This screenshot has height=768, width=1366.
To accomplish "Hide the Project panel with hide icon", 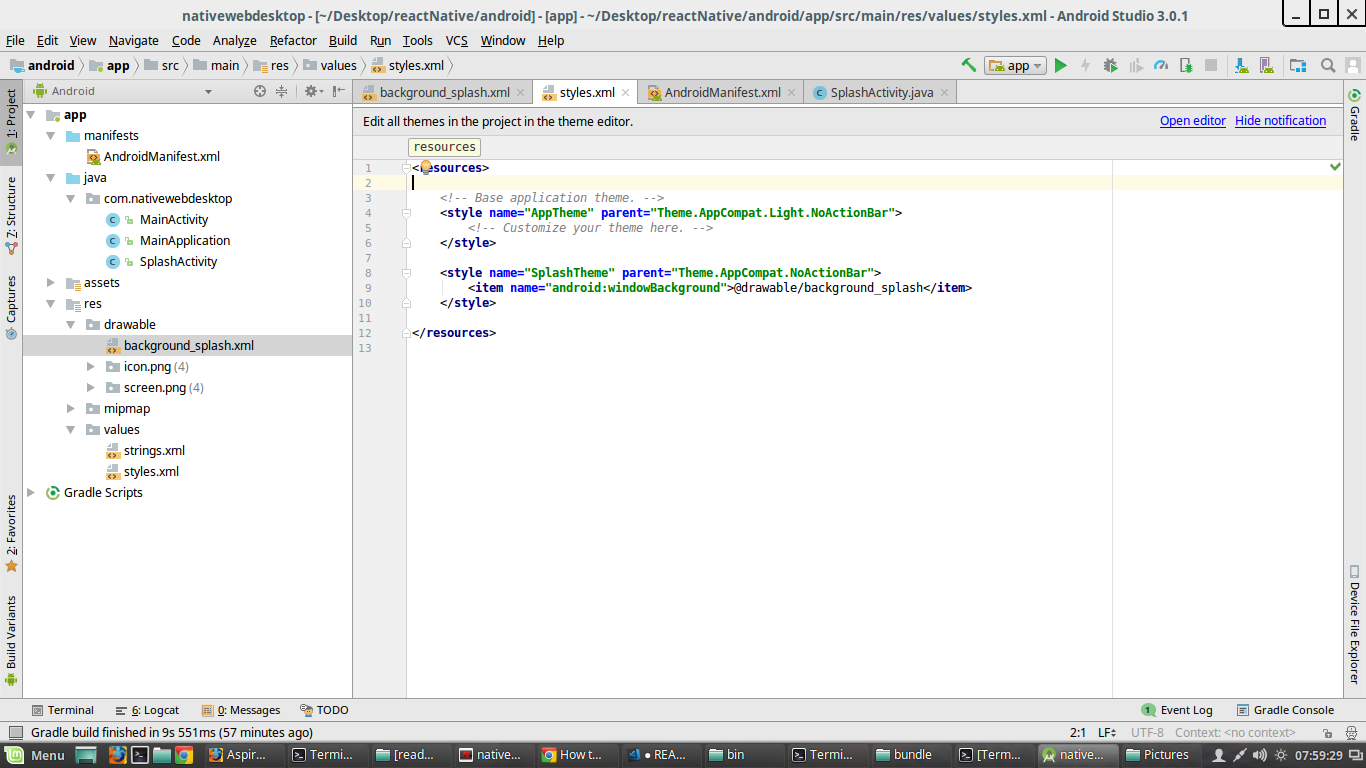I will pos(337,91).
